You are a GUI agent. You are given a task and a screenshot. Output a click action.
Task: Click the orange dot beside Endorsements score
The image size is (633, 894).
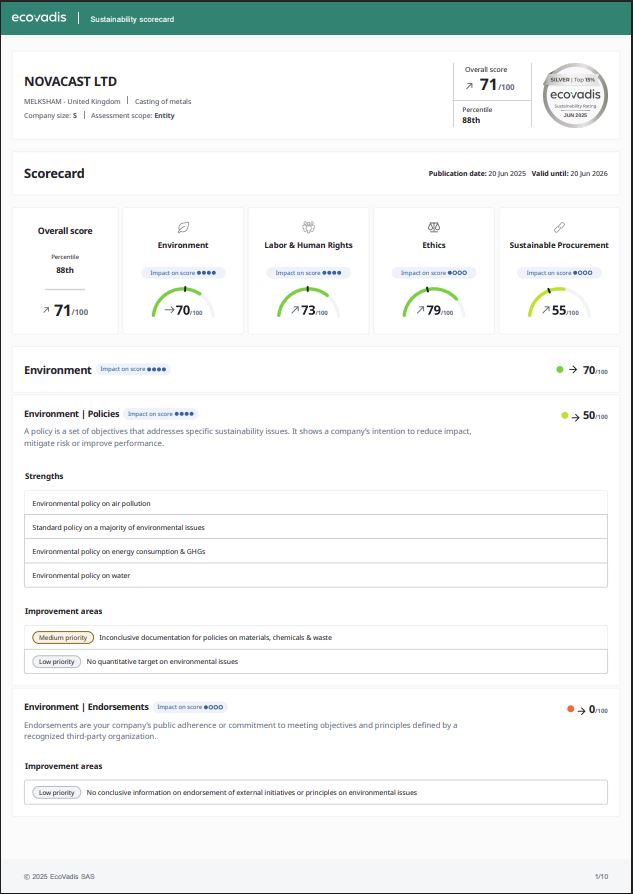tap(570, 709)
